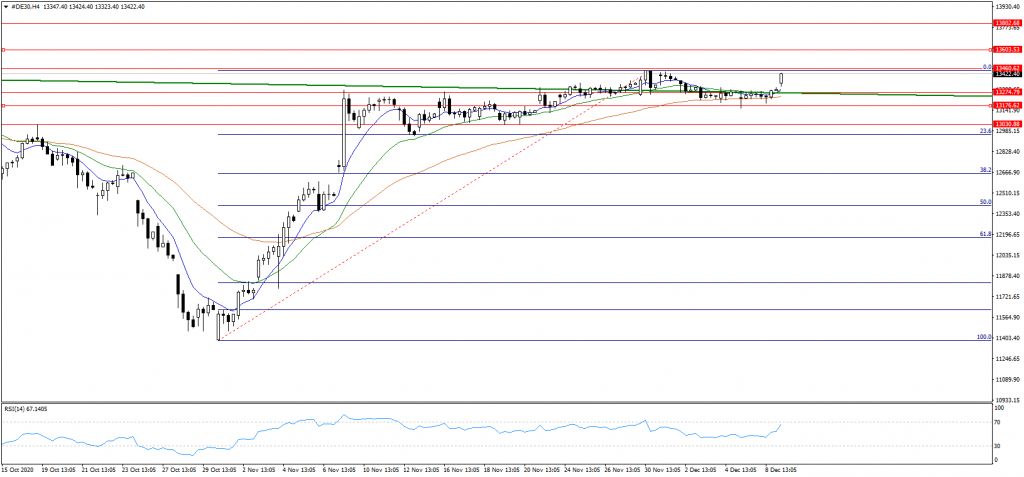This screenshot has width=1024, height=477.
Task: Select the 13802.68 red price label
Action: (x=1006, y=22)
